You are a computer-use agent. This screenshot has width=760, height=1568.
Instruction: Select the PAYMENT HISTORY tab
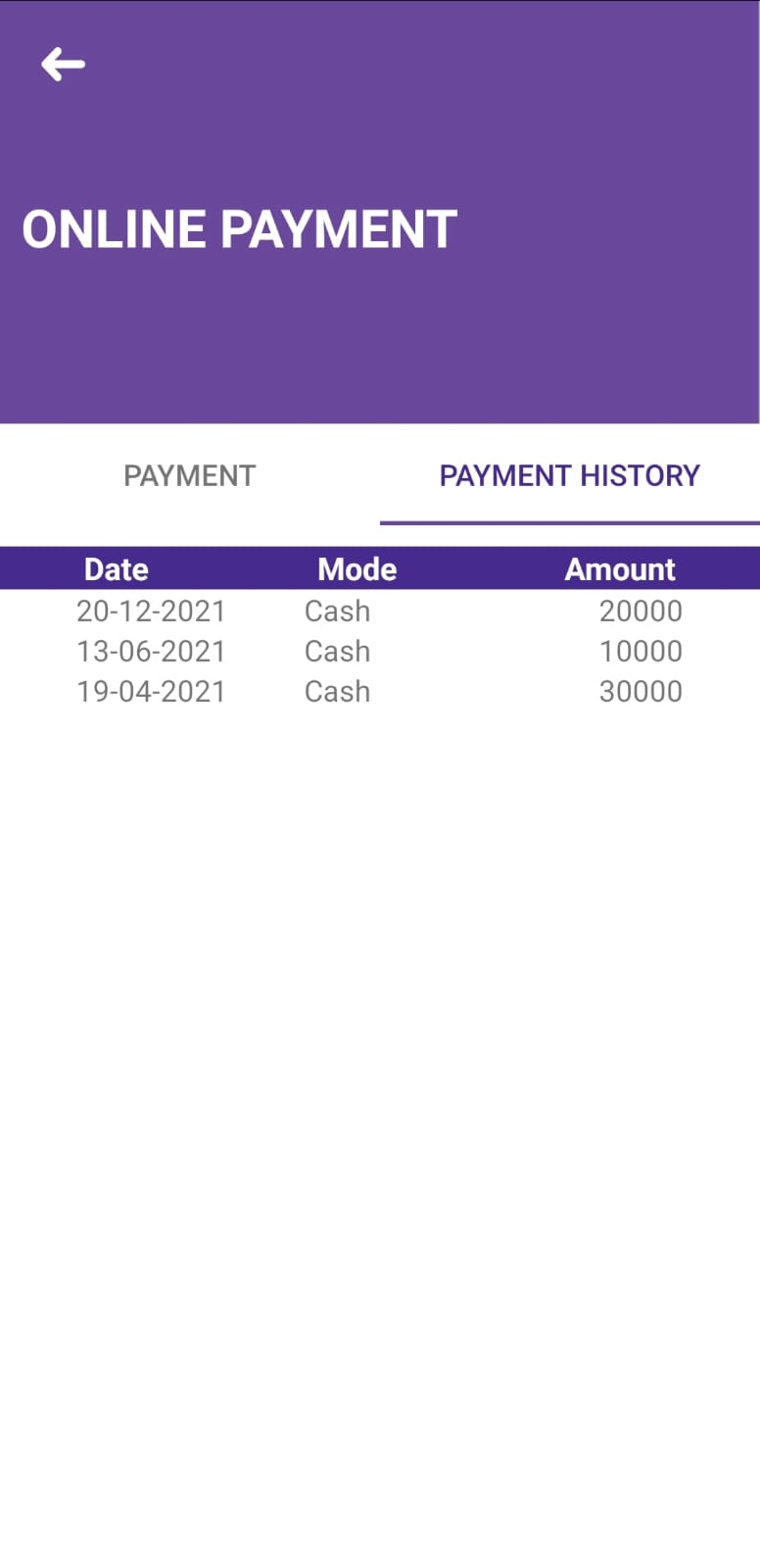(569, 475)
